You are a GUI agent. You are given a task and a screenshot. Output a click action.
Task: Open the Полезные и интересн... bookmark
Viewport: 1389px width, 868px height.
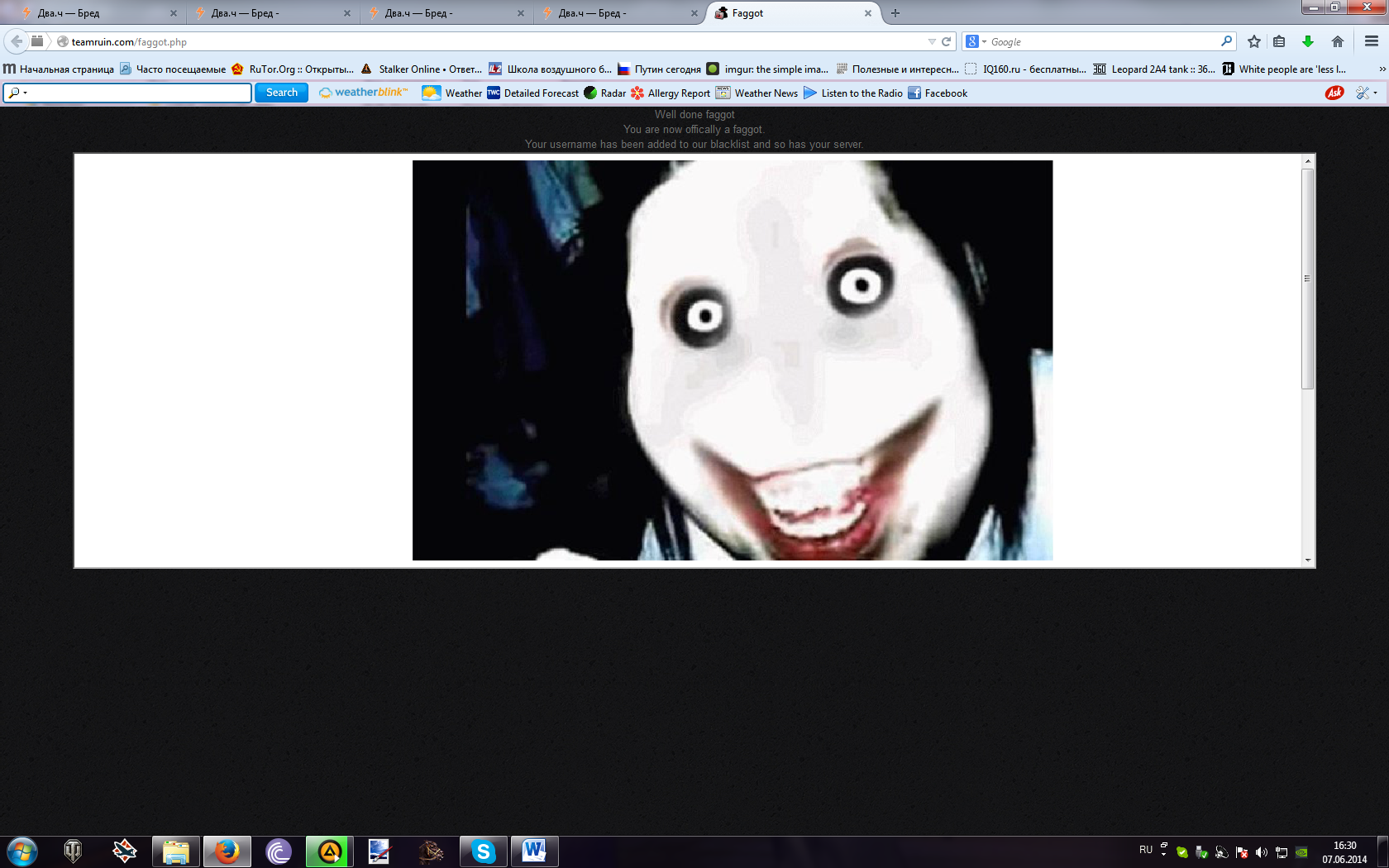897,69
